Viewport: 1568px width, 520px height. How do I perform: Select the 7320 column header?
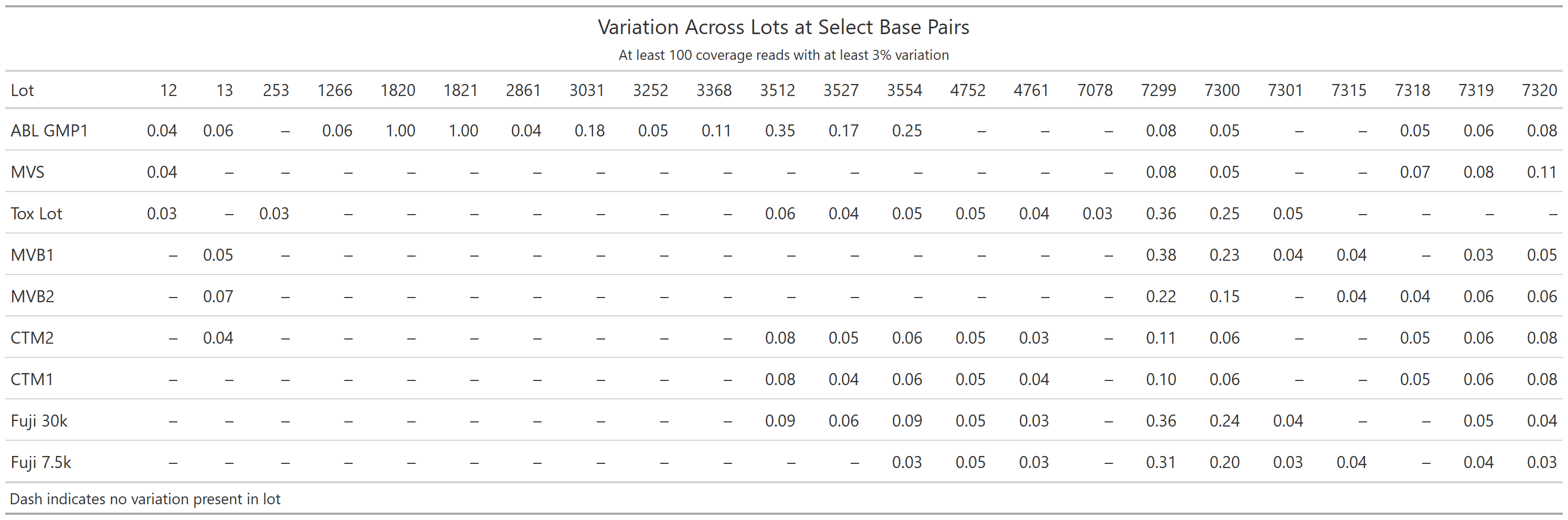click(1539, 90)
